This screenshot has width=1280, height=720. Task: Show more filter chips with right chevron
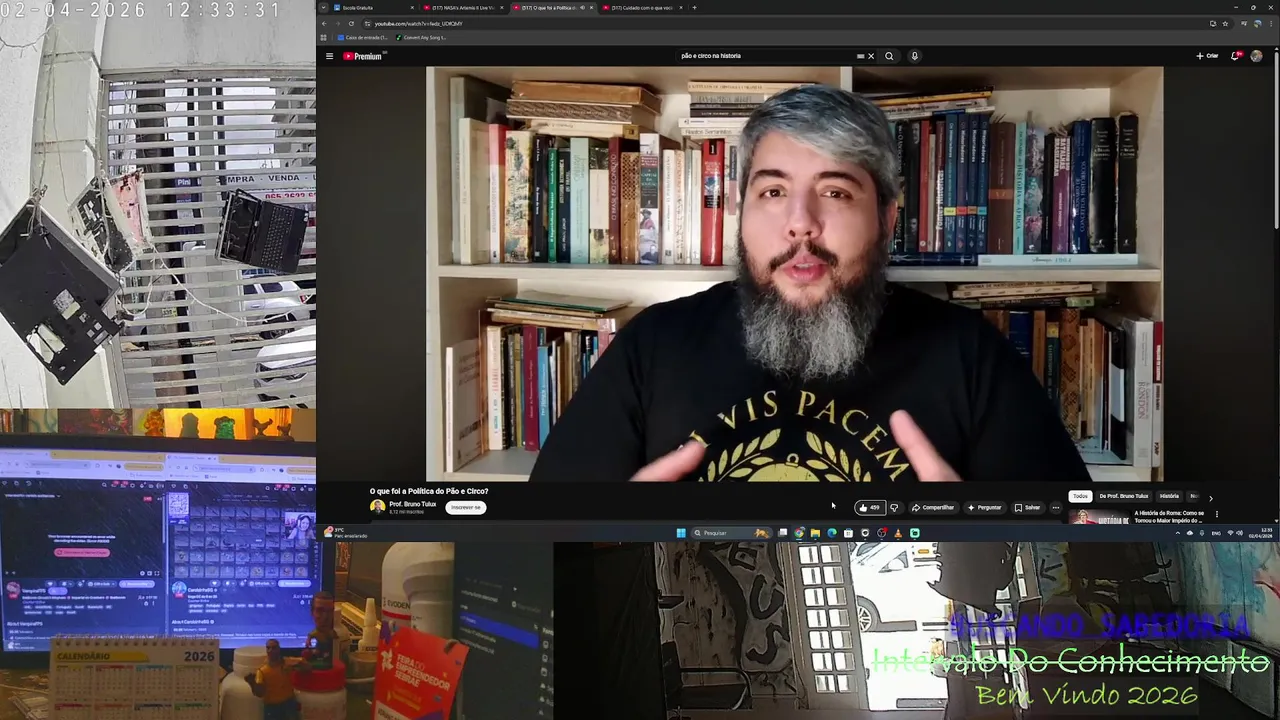(x=1210, y=497)
